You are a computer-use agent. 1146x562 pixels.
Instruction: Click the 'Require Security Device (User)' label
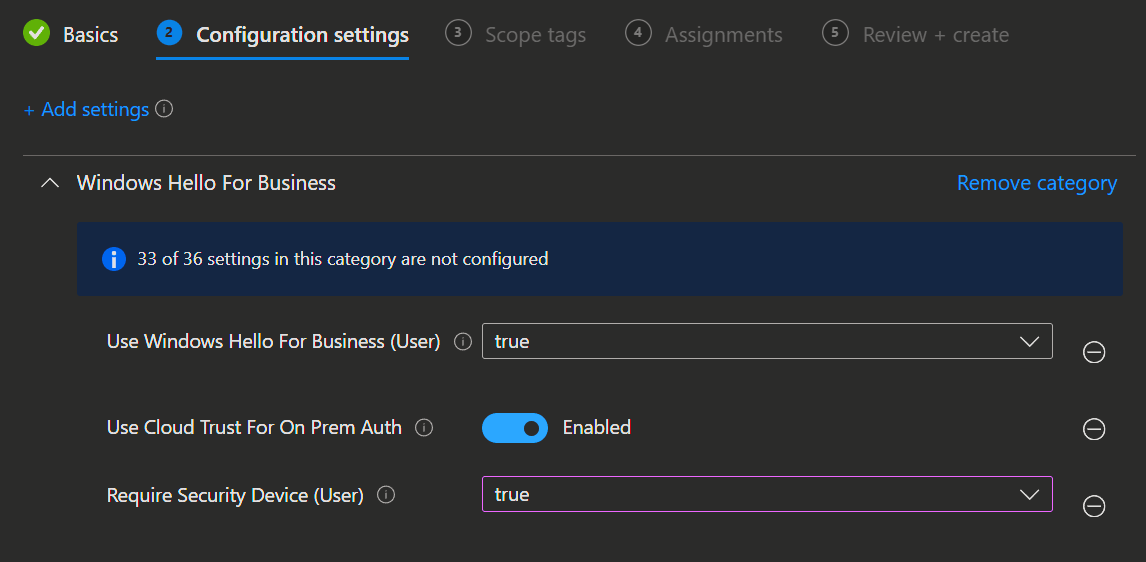tap(235, 495)
